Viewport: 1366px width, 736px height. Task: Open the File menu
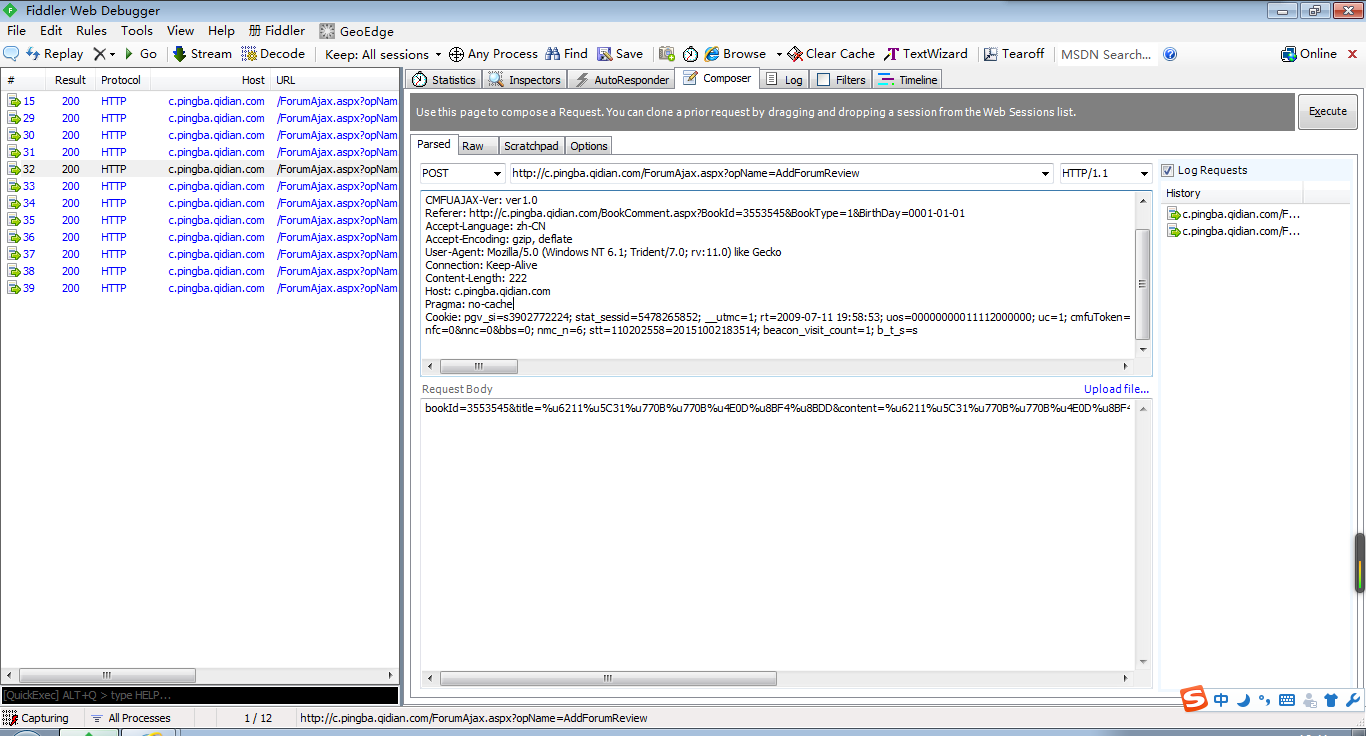click(x=16, y=31)
